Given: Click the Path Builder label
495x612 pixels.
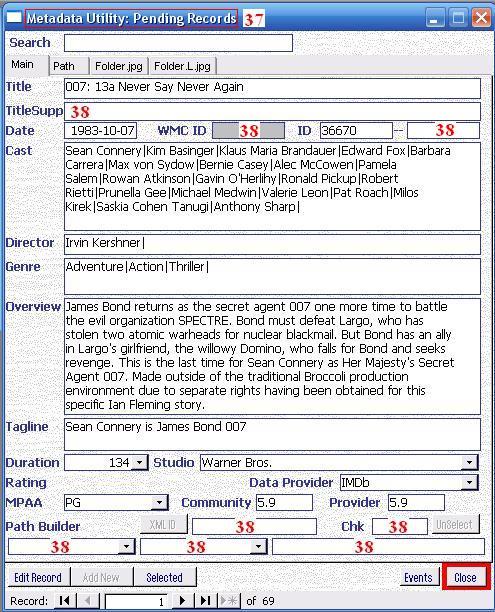Looking at the screenshot, I should 43,527.
